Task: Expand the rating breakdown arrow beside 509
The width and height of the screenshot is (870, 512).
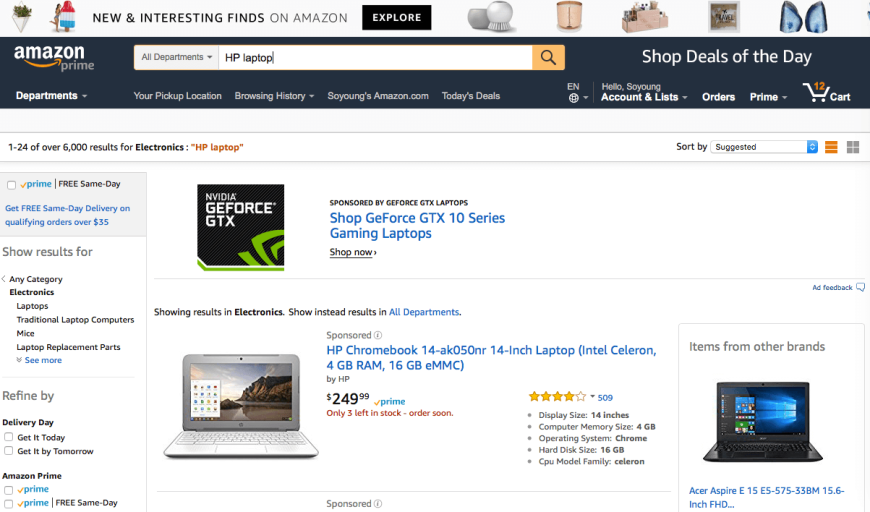Action: point(592,397)
